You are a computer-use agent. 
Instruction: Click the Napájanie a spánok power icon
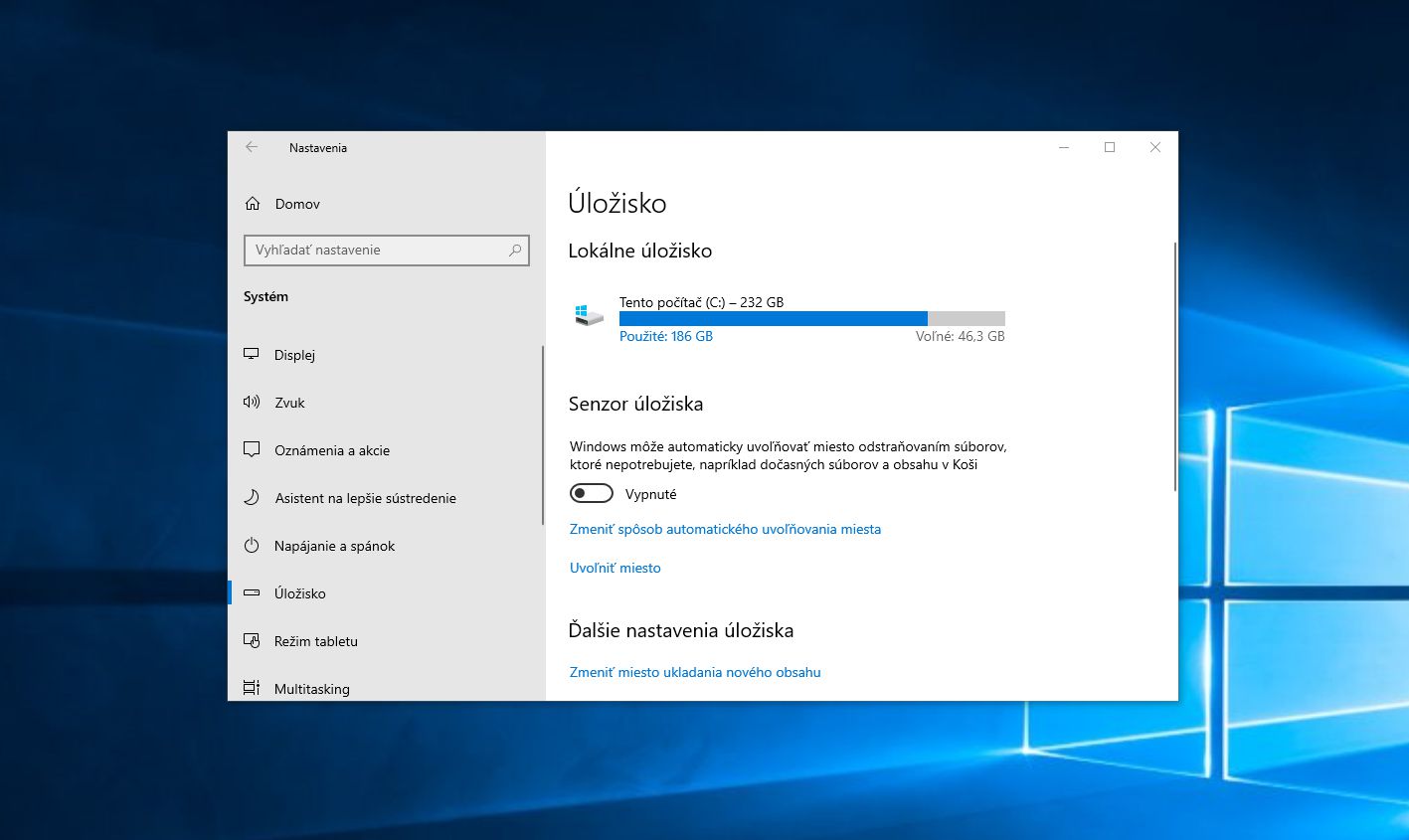pyautogui.click(x=252, y=546)
